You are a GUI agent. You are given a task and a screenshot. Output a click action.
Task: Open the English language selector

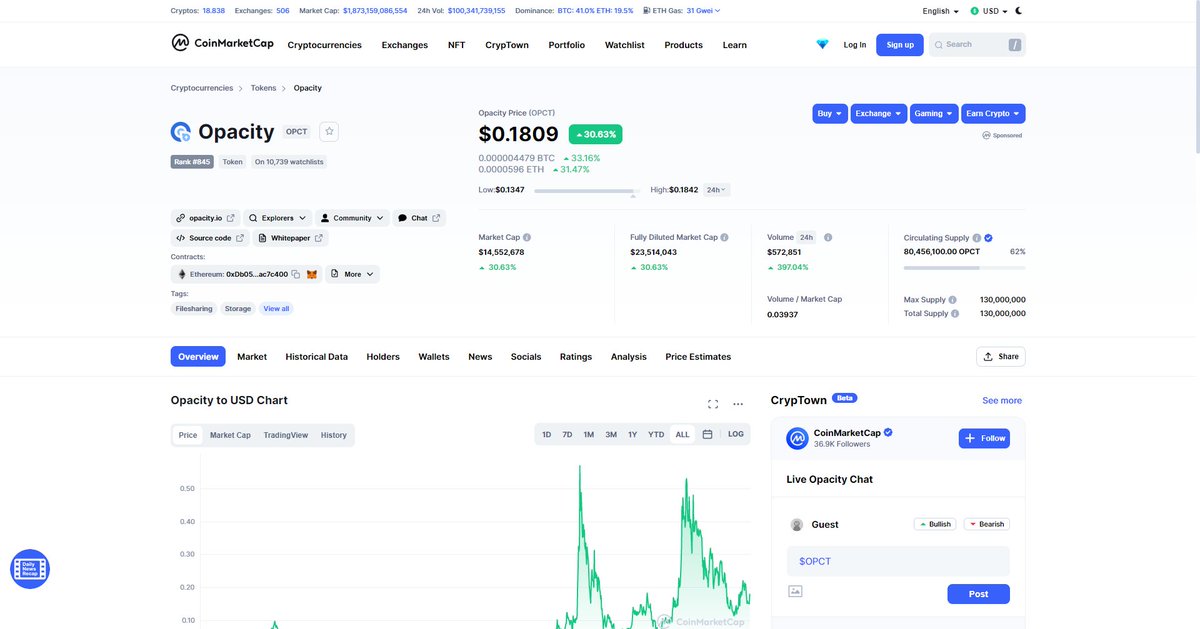click(x=940, y=11)
